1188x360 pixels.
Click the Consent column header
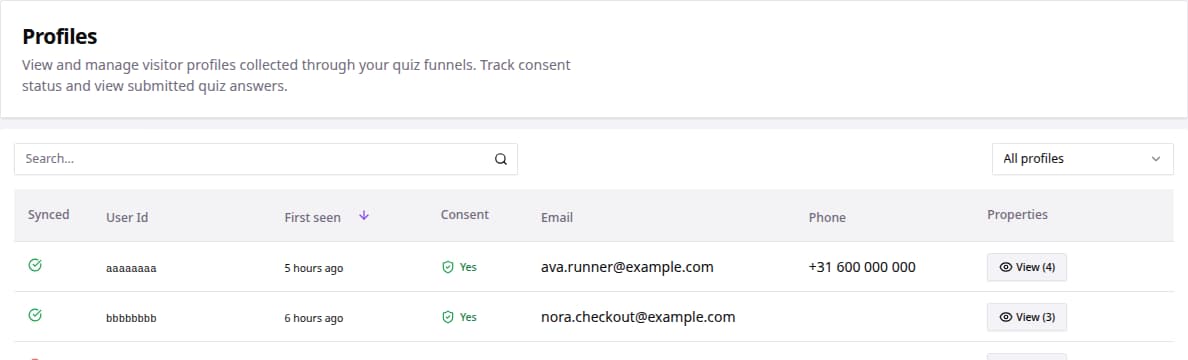tap(464, 214)
